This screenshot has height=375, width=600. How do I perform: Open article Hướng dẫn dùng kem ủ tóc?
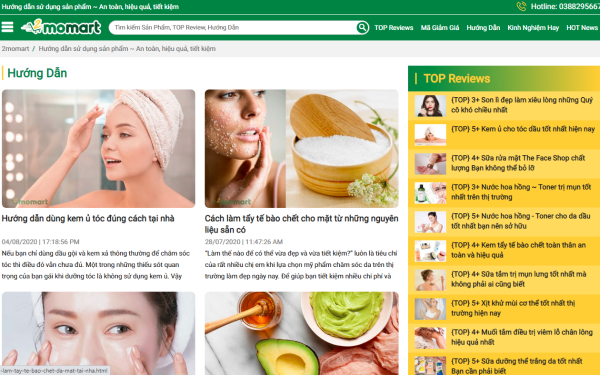point(88,218)
